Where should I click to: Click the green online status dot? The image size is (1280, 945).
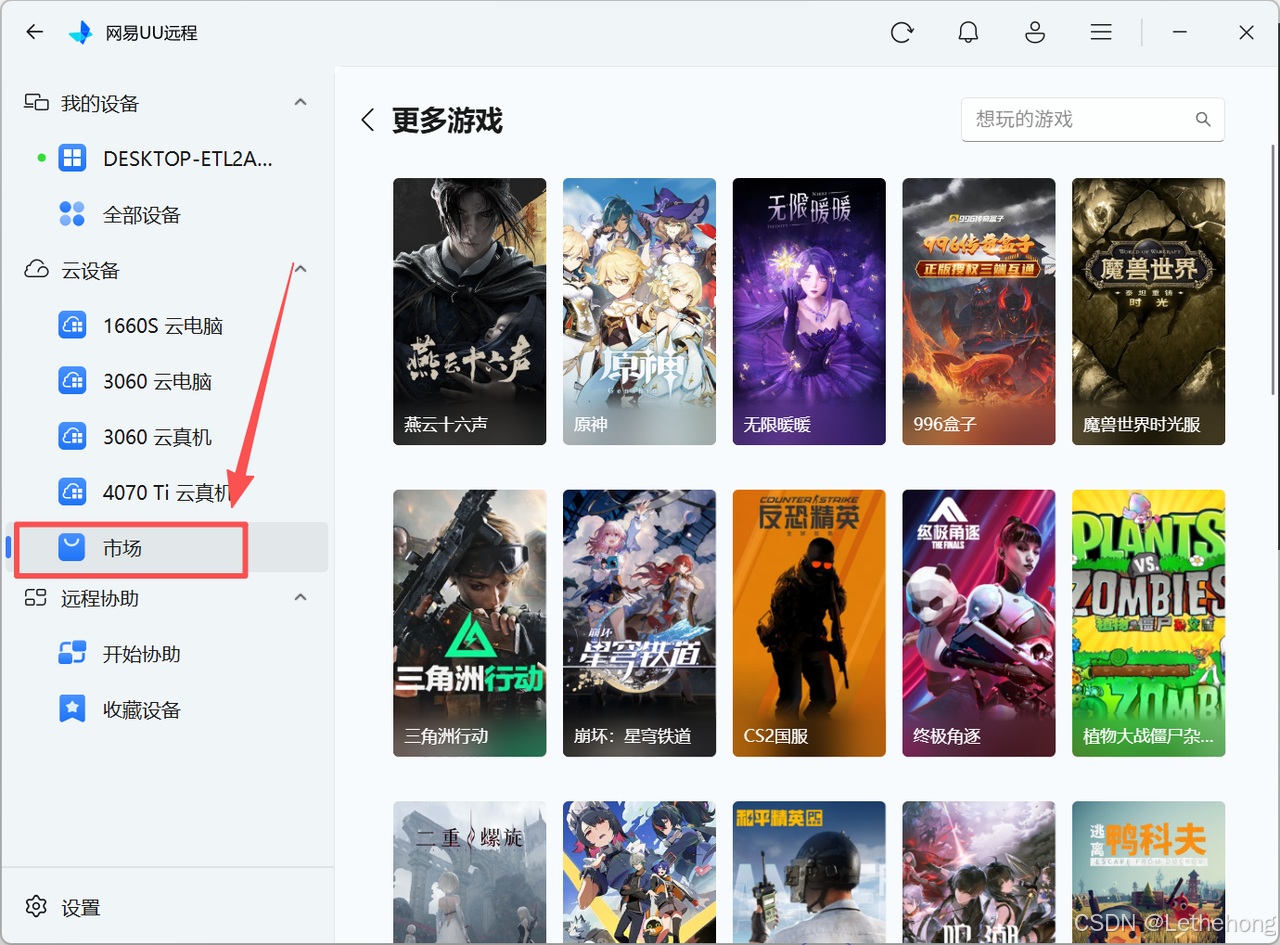(x=41, y=158)
